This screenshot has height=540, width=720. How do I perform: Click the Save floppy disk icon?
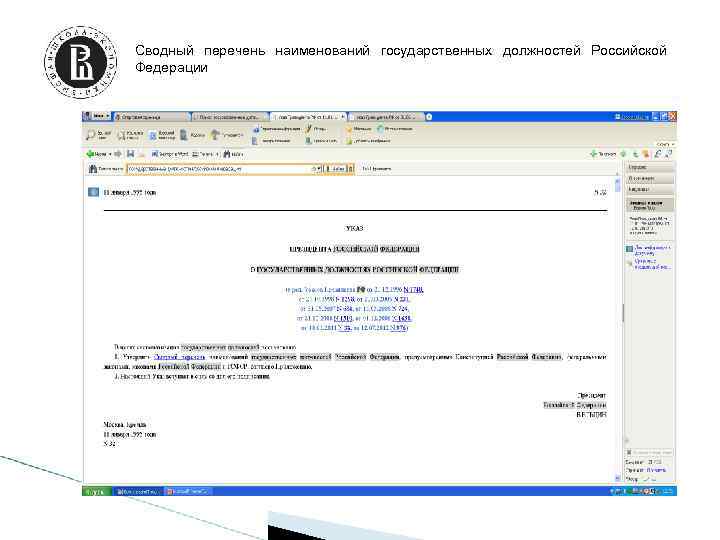tap(130, 154)
